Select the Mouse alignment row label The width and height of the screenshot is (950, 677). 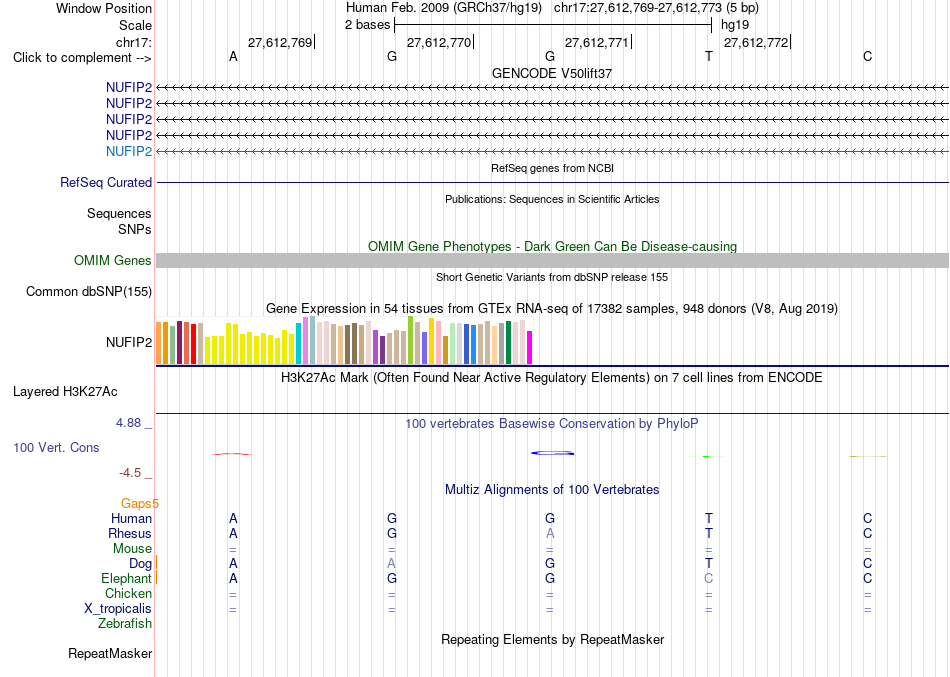[x=132, y=549]
